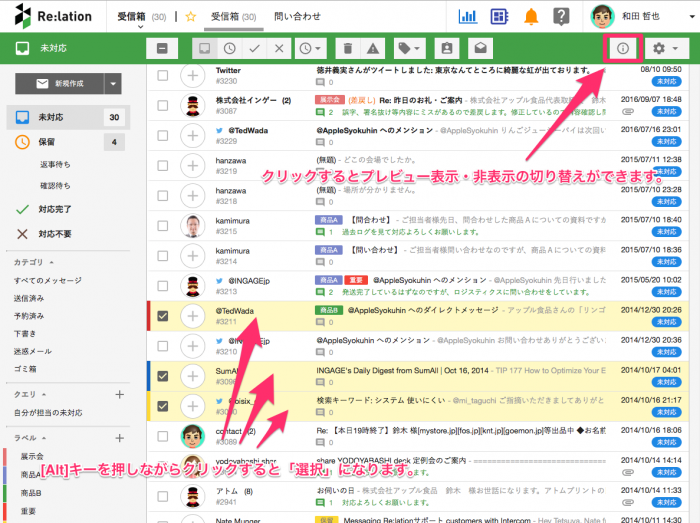Check the checkbox for the Twitter message

pos(163,76)
